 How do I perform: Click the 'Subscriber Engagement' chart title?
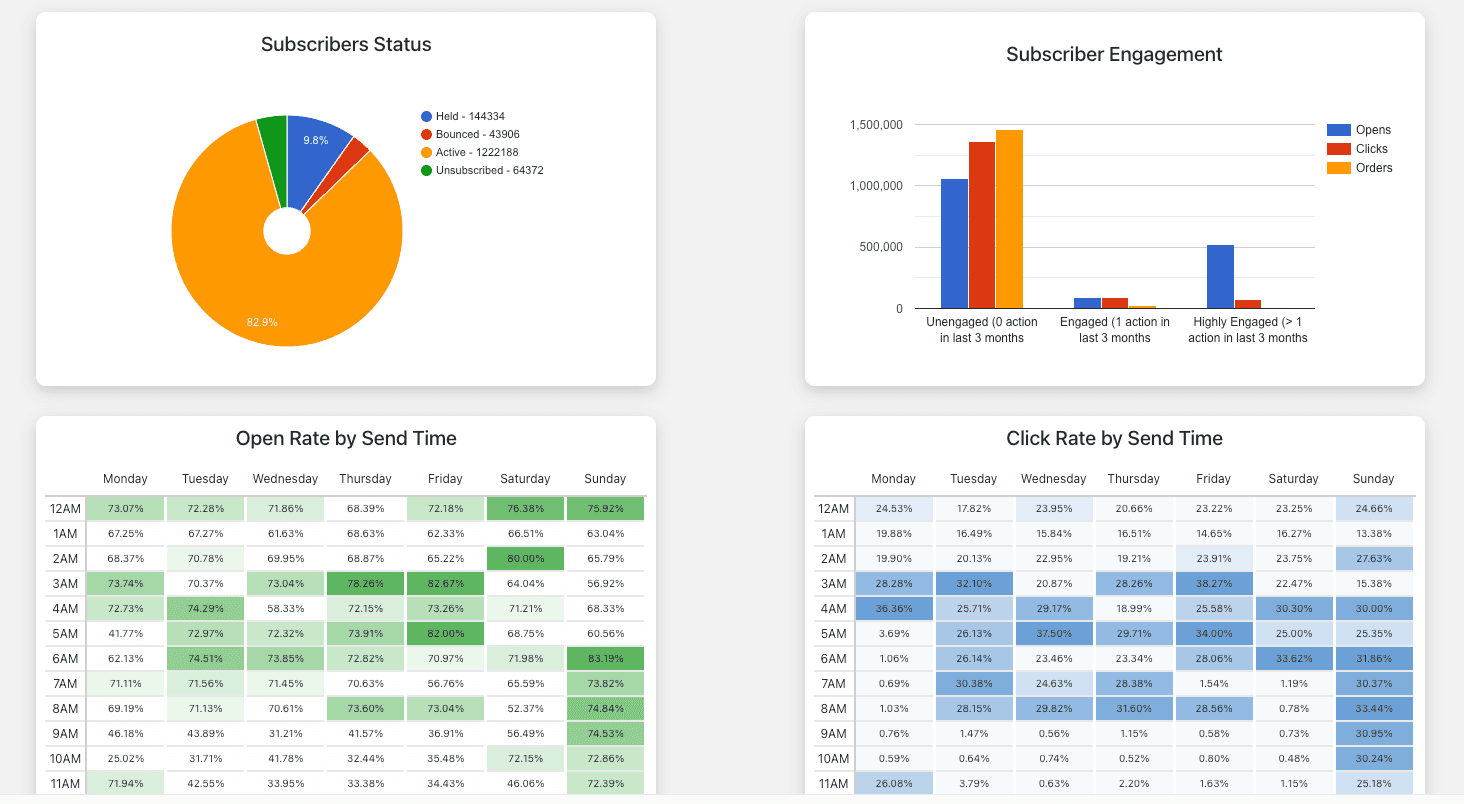coord(1114,54)
